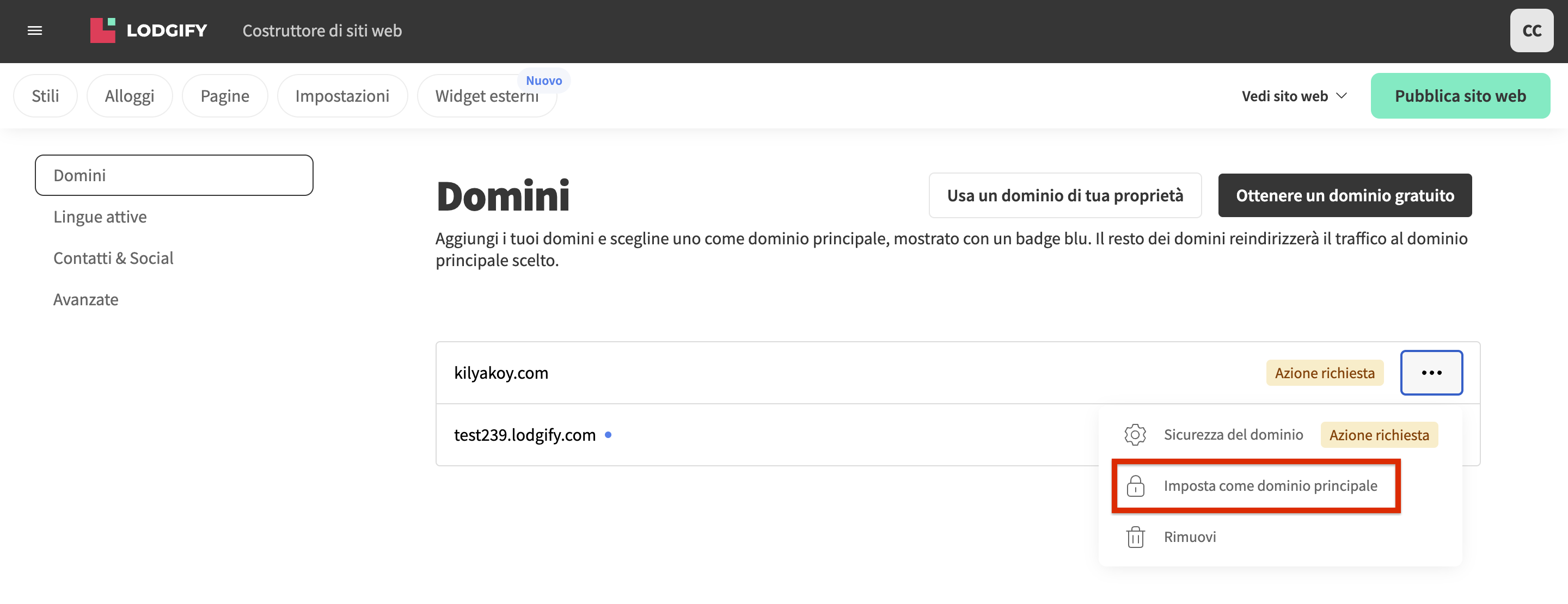Open the Stili tab

pos(46,96)
